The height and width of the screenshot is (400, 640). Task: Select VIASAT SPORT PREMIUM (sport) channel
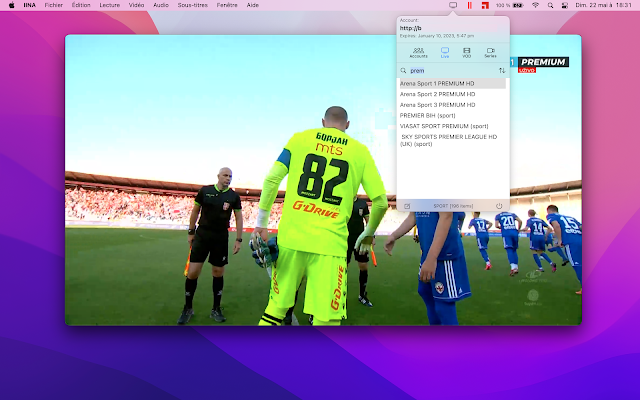click(x=452, y=126)
